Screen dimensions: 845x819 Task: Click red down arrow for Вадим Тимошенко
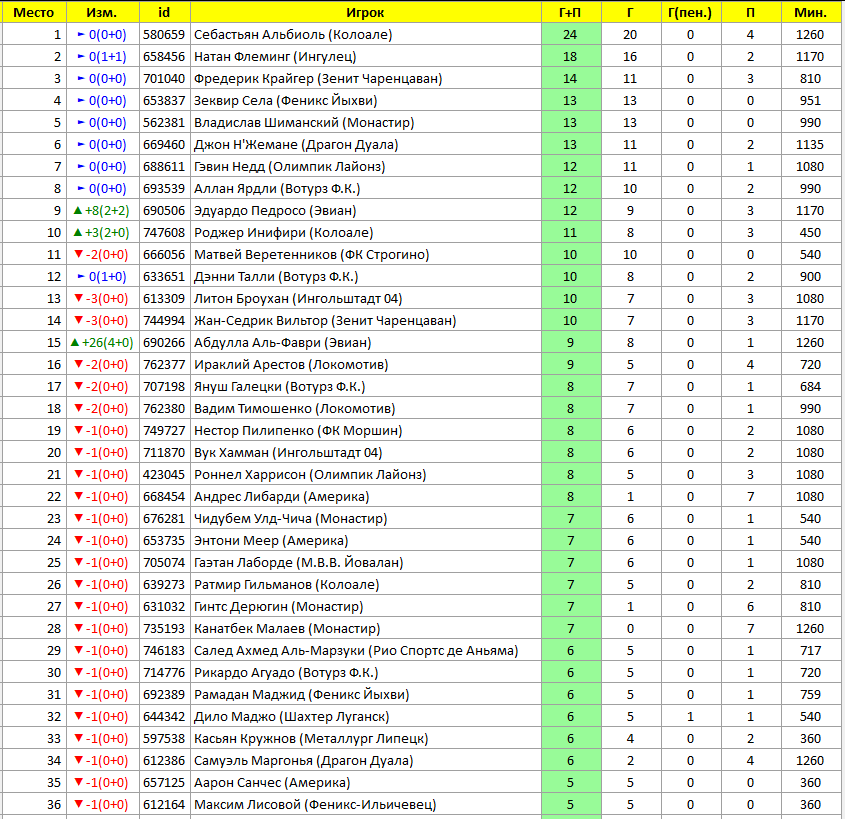click(79, 408)
